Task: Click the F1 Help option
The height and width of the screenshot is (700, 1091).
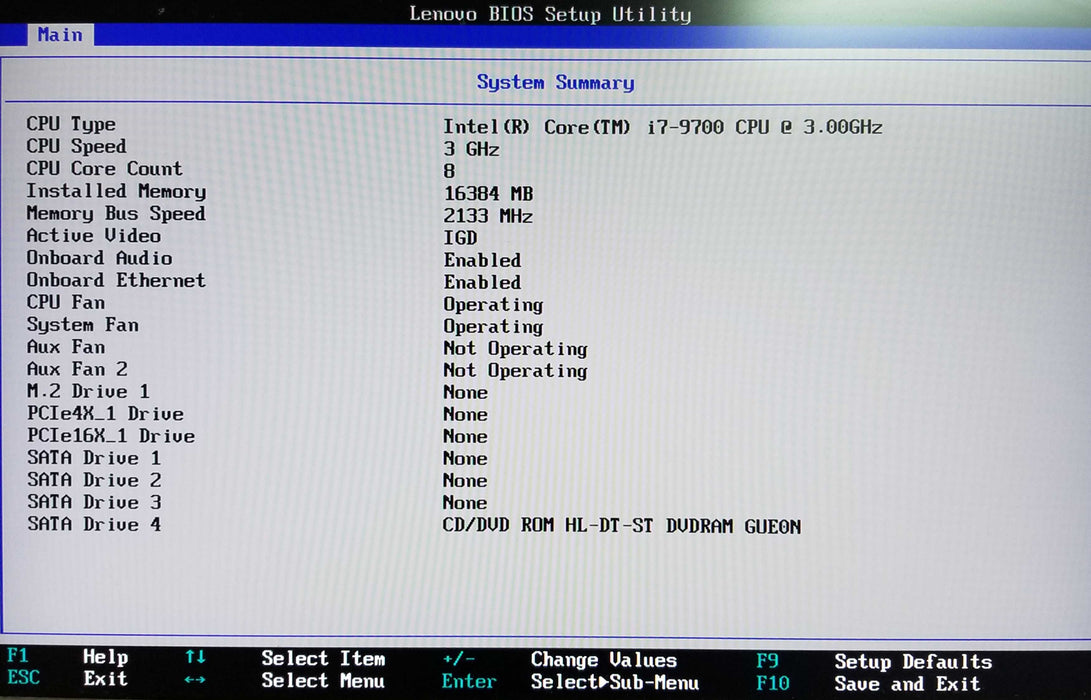Action: click(70, 658)
